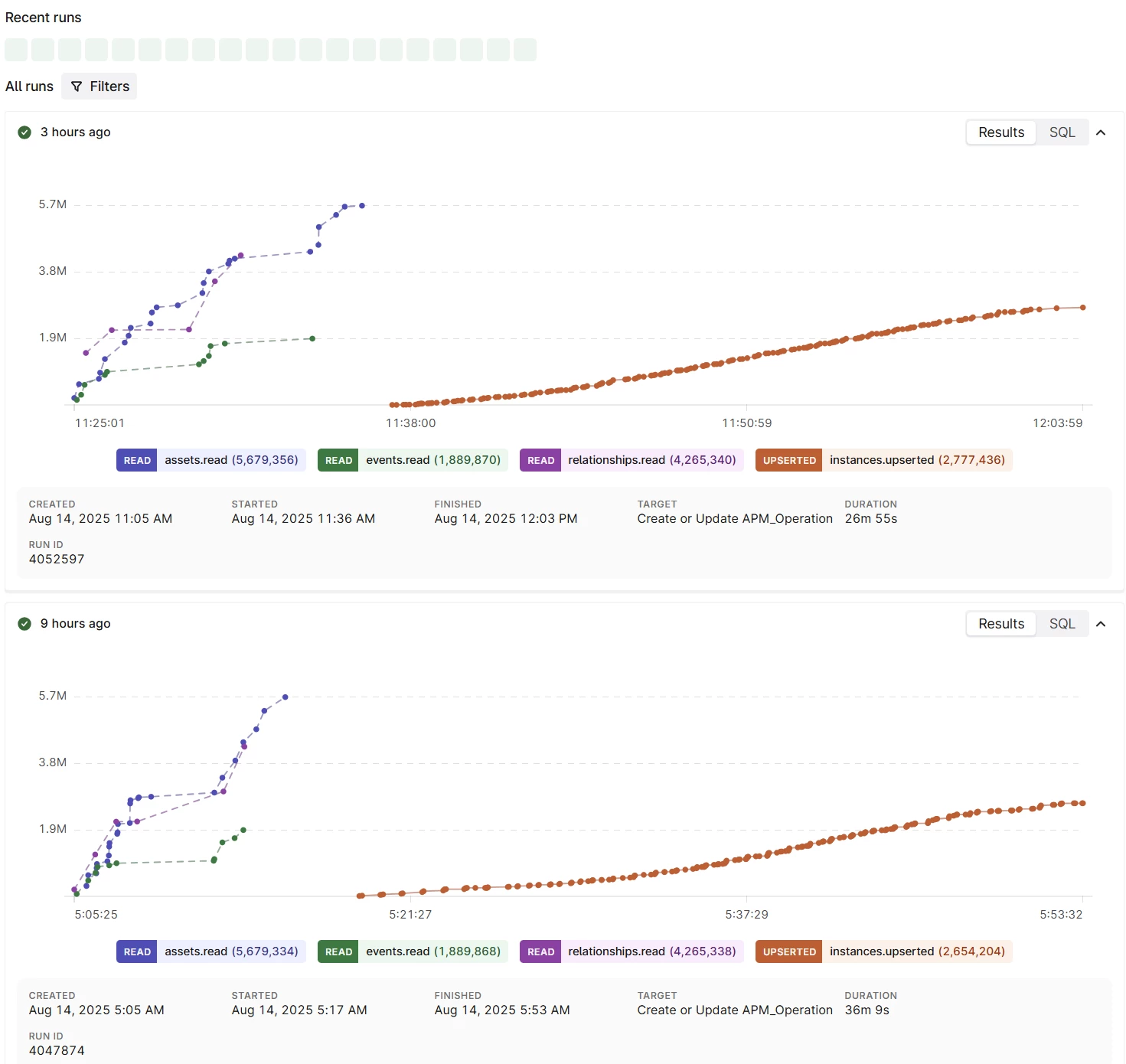Switch to SQL tab in second run
This screenshot has width=1126, height=1064.
pyautogui.click(x=1062, y=624)
